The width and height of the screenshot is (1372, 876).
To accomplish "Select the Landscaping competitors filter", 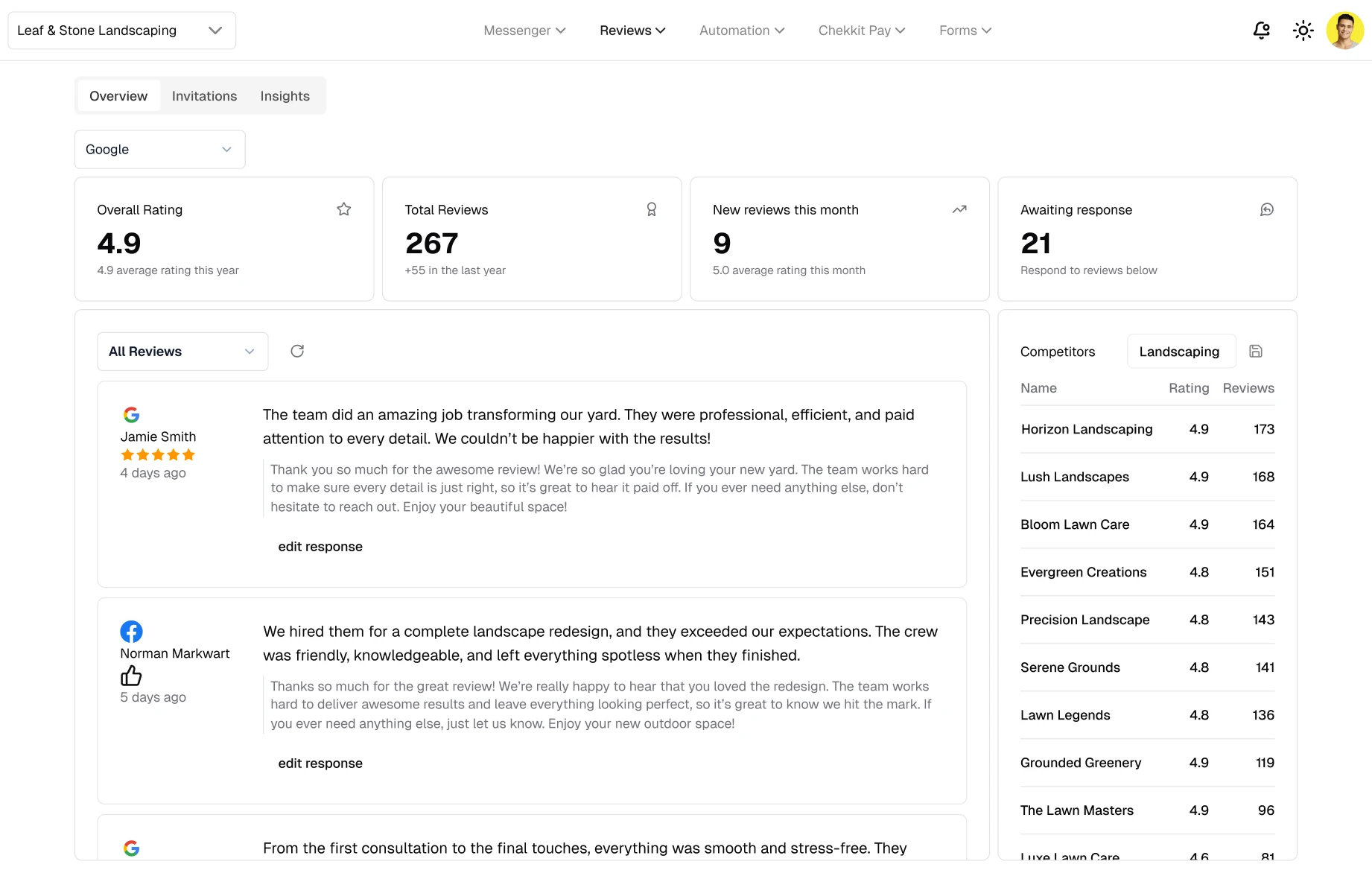I will (1180, 351).
